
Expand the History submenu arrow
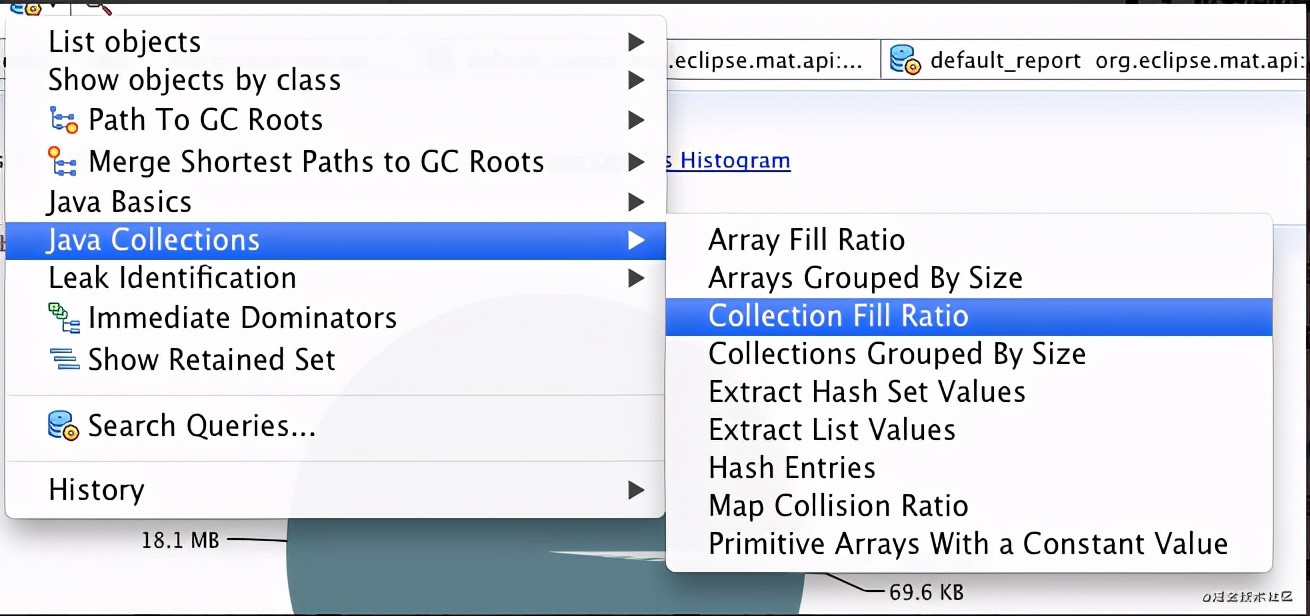pos(635,490)
